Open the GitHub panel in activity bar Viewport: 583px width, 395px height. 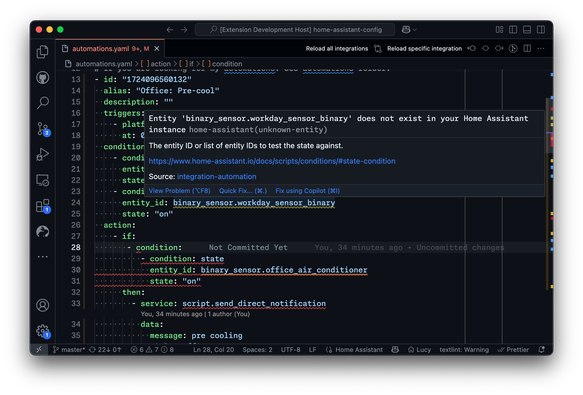(x=43, y=77)
